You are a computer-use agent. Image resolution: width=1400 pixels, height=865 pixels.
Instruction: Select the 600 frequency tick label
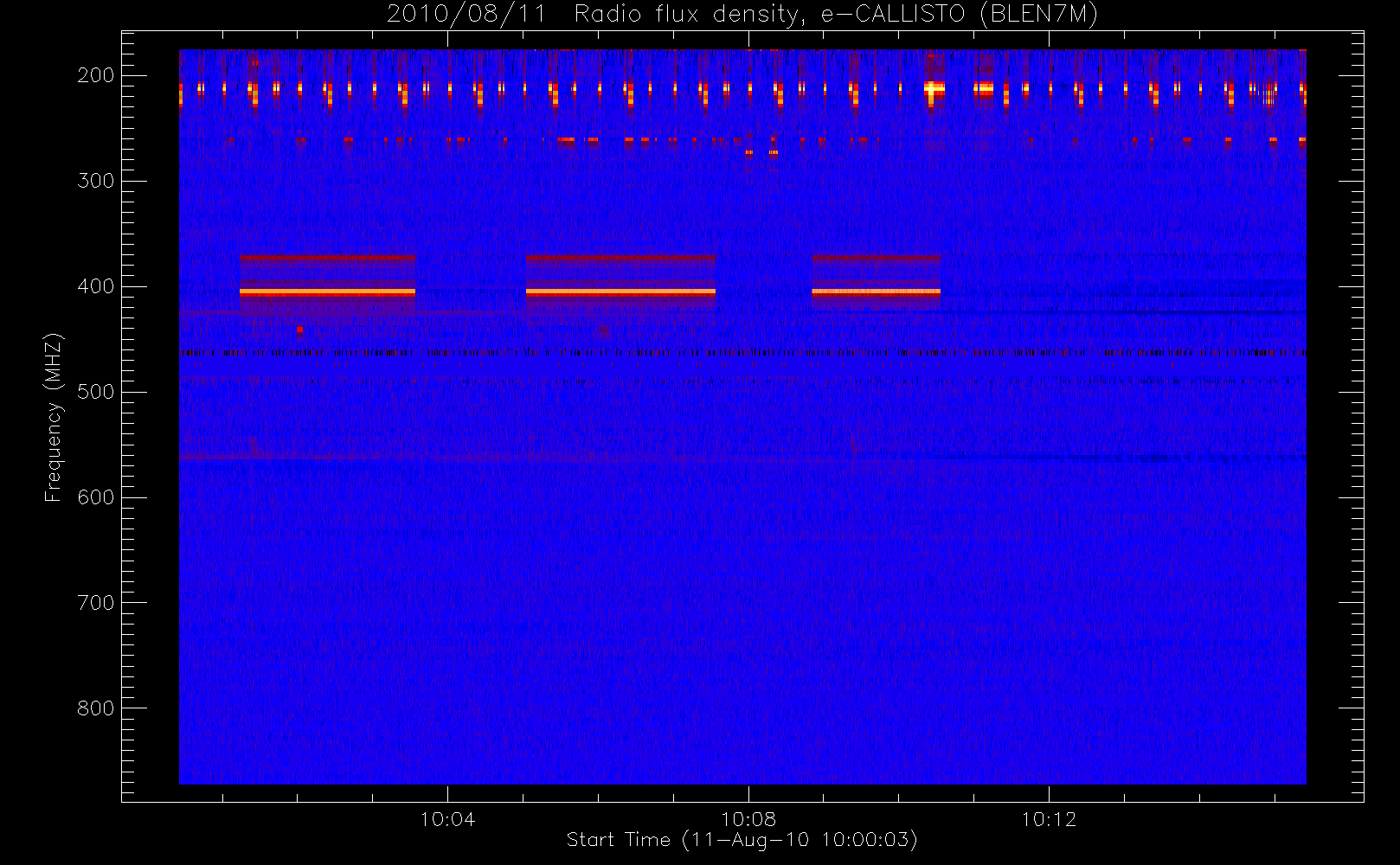click(95, 497)
